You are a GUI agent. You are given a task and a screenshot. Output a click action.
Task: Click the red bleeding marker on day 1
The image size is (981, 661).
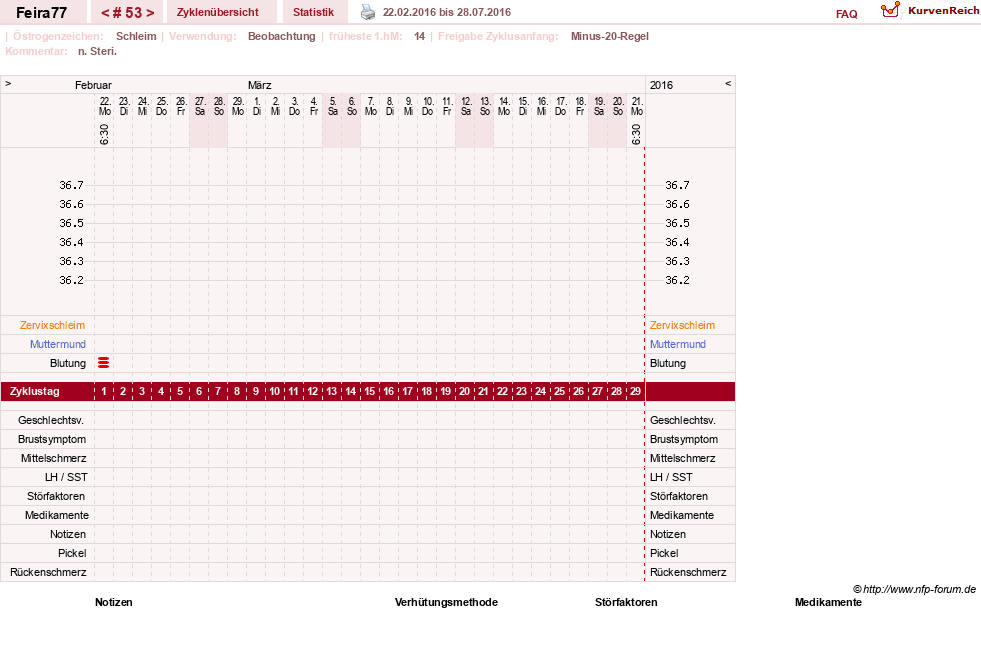[x=104, y=363]
